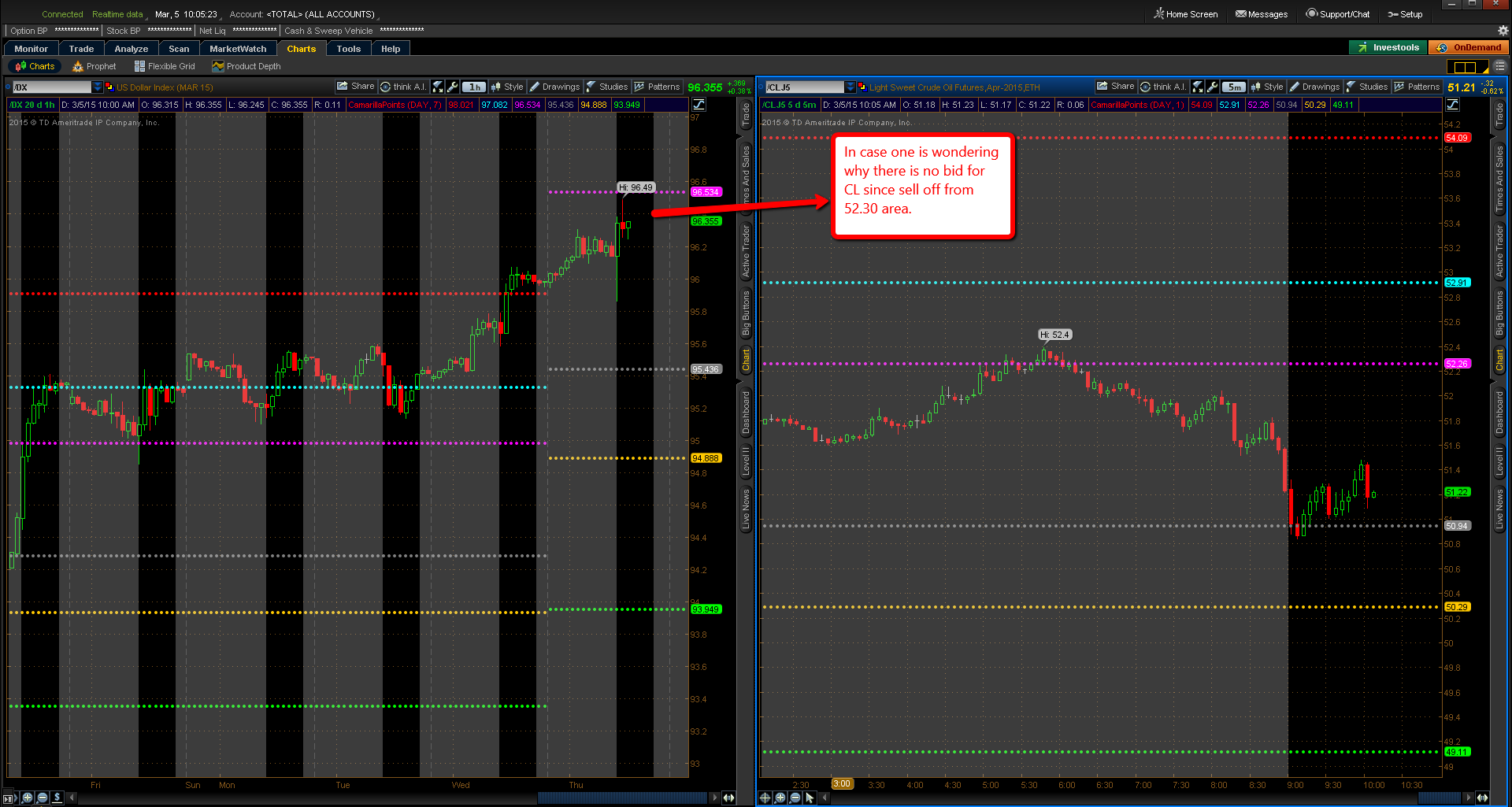This screenshot has height=807, width=1512.
Task: Switch to the Scan tab
Action: (179, 49)
